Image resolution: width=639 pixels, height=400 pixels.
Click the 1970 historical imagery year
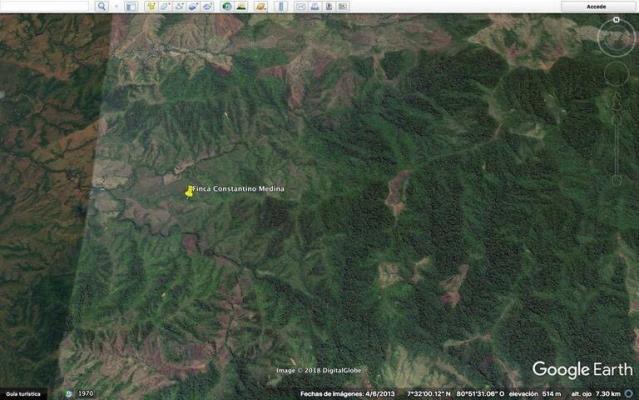tap(87, 394)
